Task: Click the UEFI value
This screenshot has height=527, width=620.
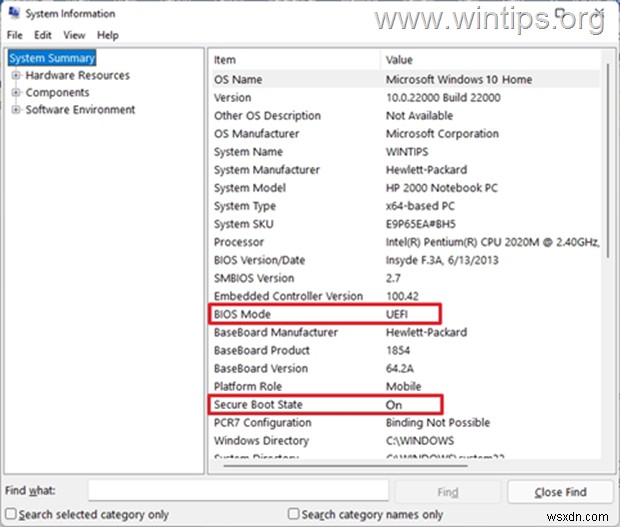Action: [x=397, y=314]
